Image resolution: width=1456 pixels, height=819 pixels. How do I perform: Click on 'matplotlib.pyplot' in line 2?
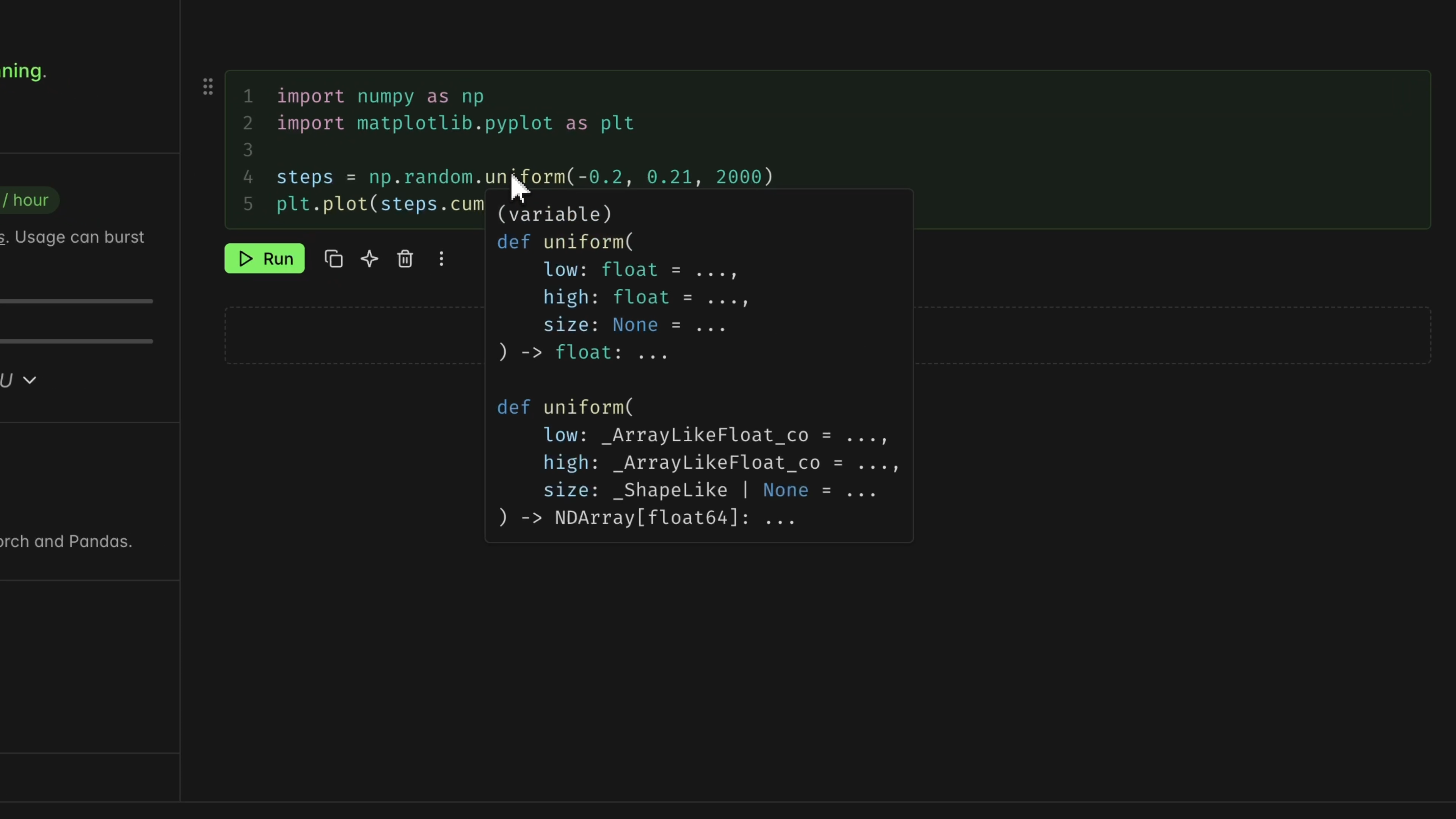pyautogui.click(x=455, y=123)
